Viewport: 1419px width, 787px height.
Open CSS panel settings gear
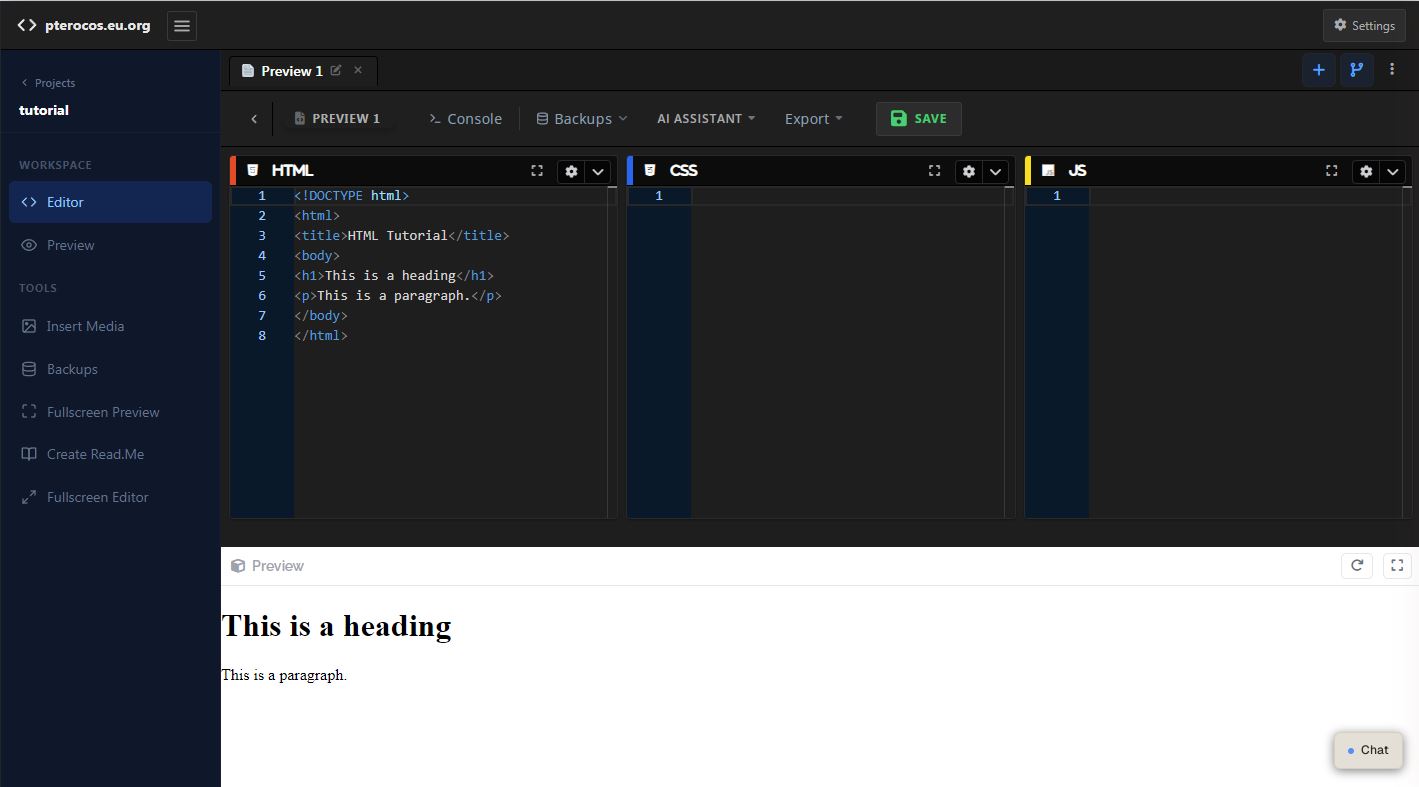click(x=969, y=171)
